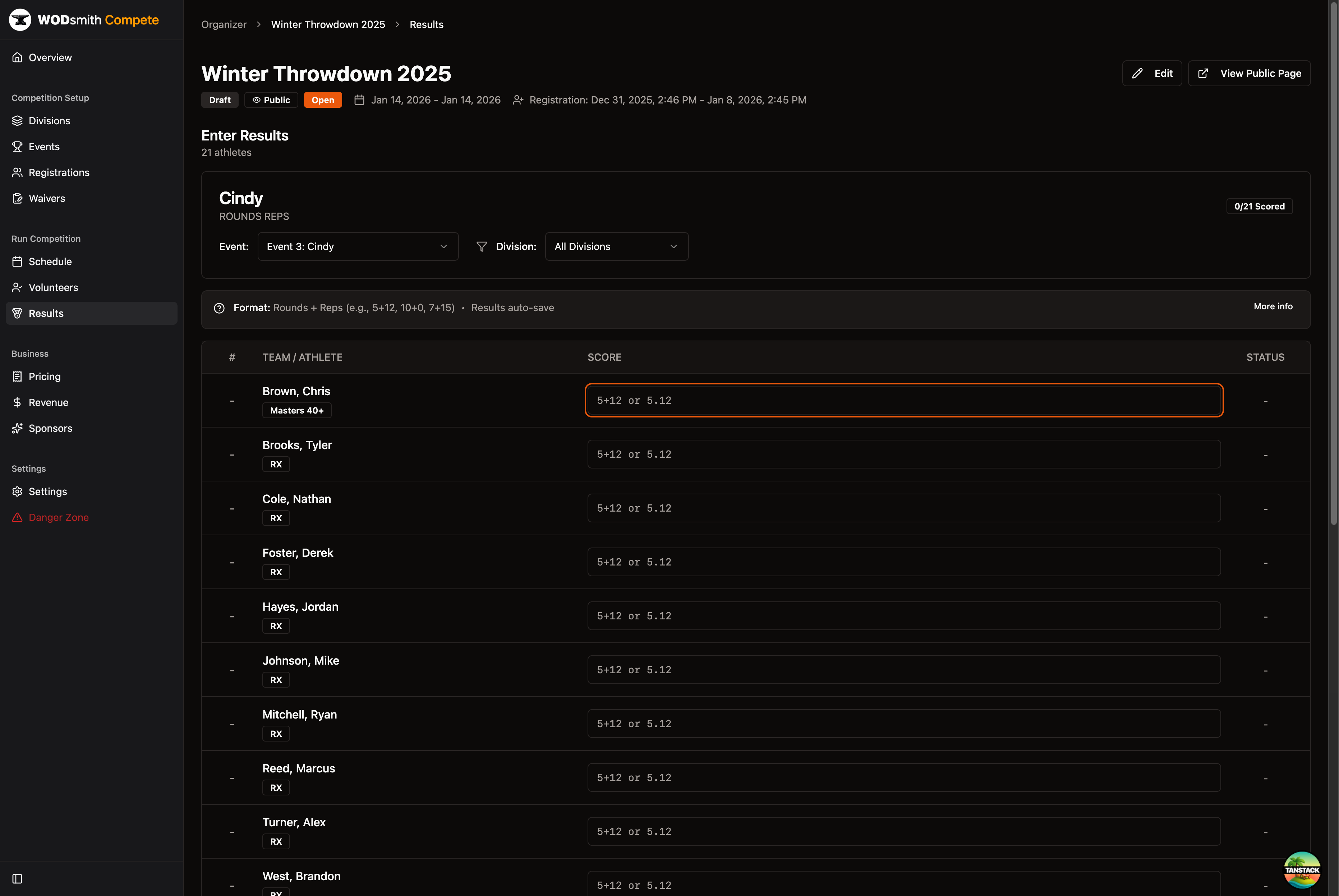Click athlete name West, Brandon

pyautogui.click(x=301, y=877)
